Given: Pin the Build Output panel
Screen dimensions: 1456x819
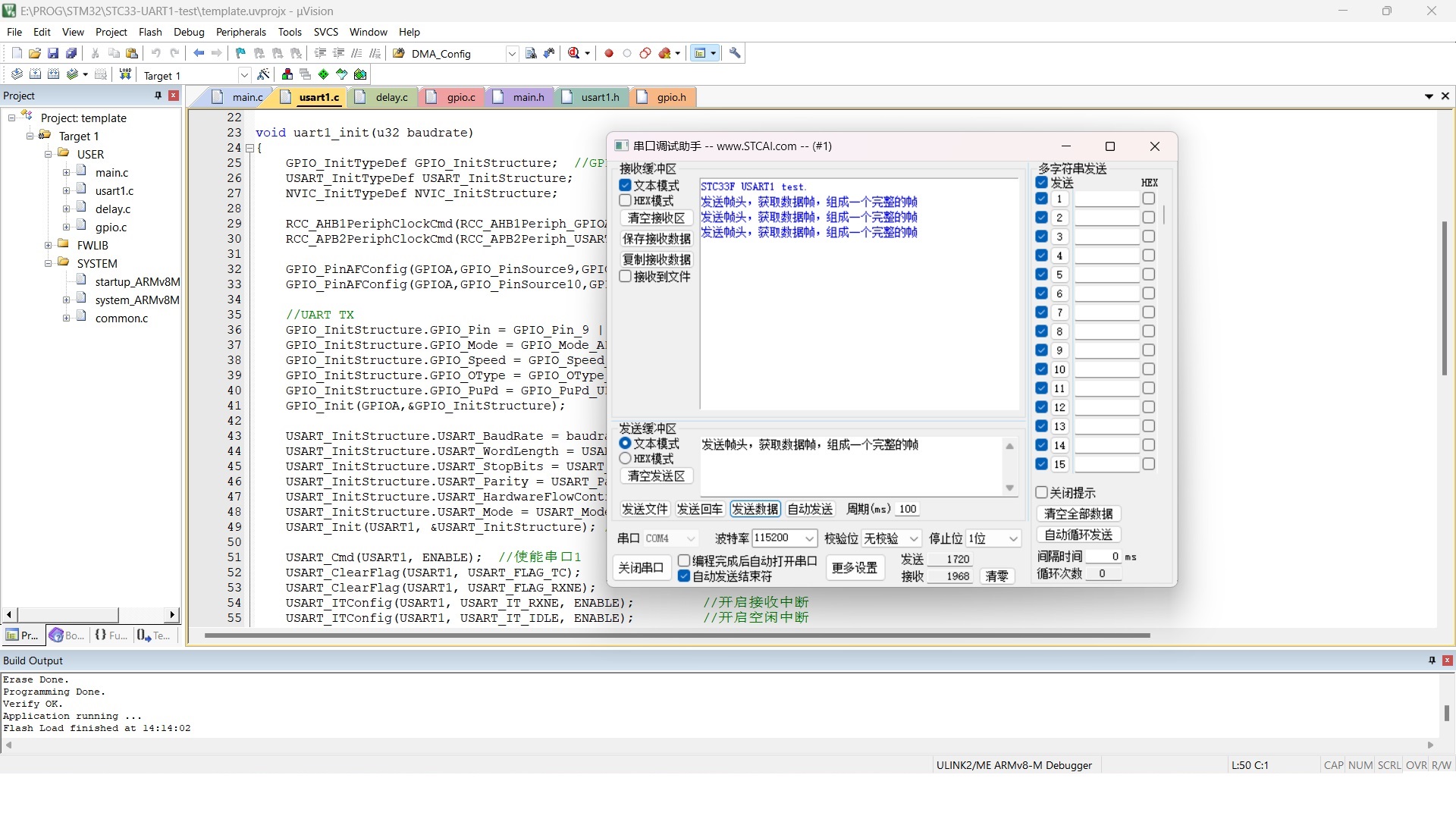Looking at the screenshot, I should pos(1432,661).
